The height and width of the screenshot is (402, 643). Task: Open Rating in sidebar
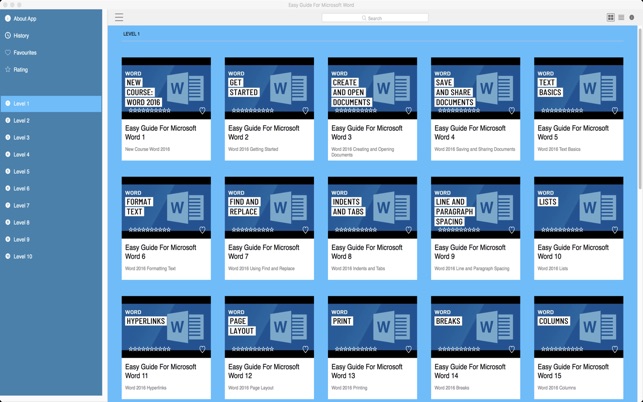[x=51, y=70]
